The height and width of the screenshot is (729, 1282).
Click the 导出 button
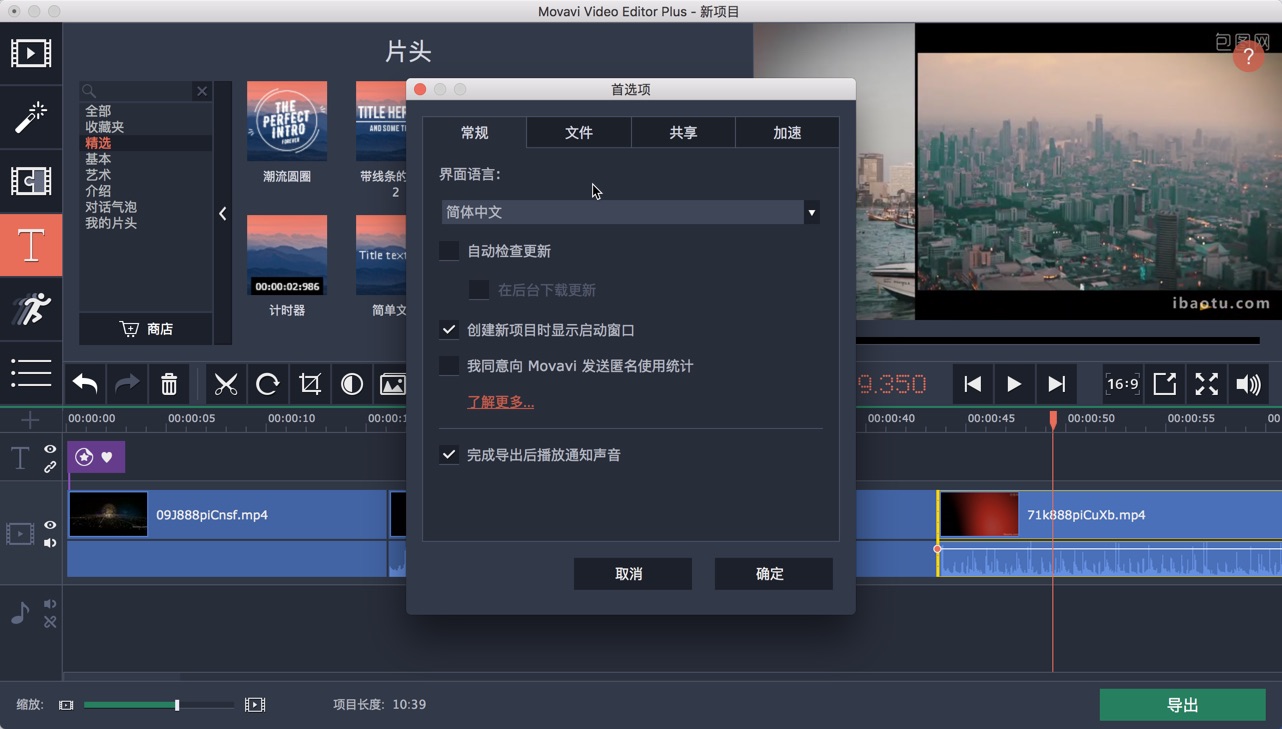tap(1183, 704)
